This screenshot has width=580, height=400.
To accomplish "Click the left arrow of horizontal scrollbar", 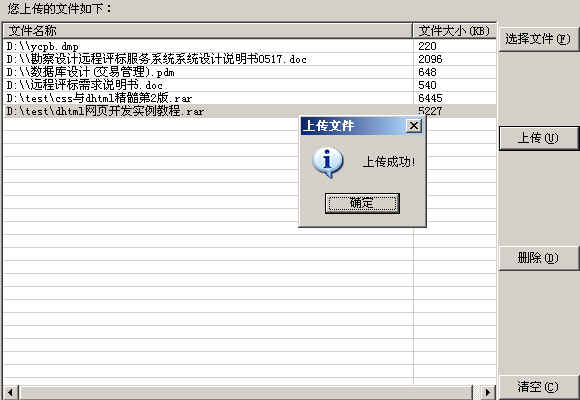I will pos(10,392).
